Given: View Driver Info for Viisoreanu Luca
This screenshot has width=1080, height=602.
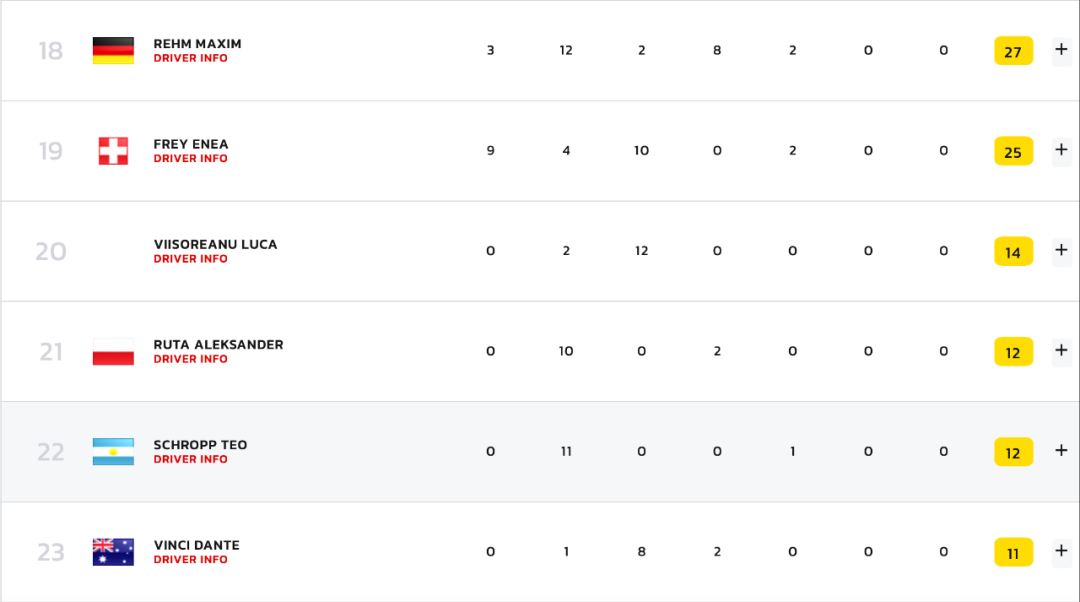Looking at the screenshot, I should click(190, 259).
